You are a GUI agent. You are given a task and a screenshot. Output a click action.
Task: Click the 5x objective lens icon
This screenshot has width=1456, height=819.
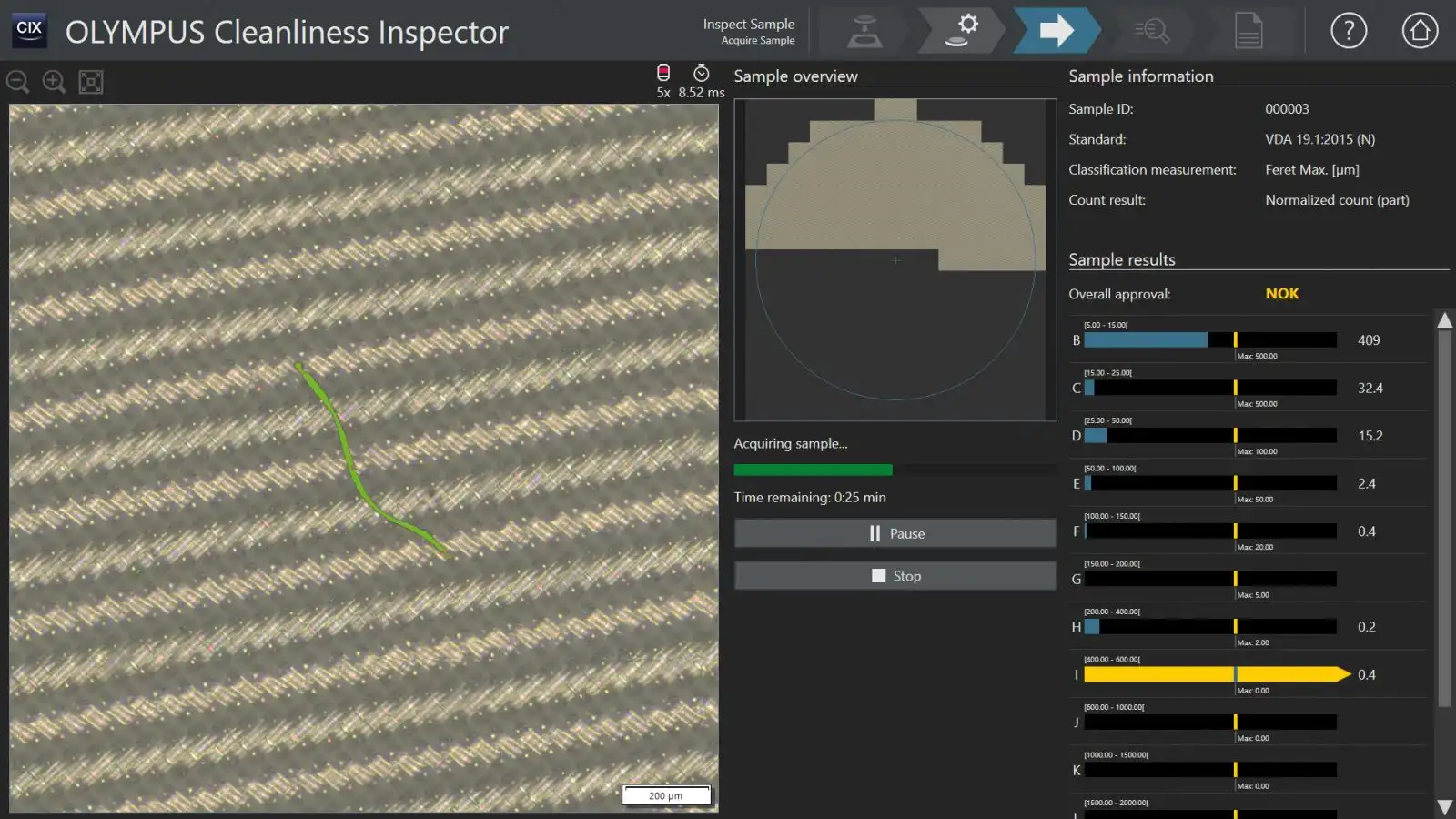tap(663, 73)
